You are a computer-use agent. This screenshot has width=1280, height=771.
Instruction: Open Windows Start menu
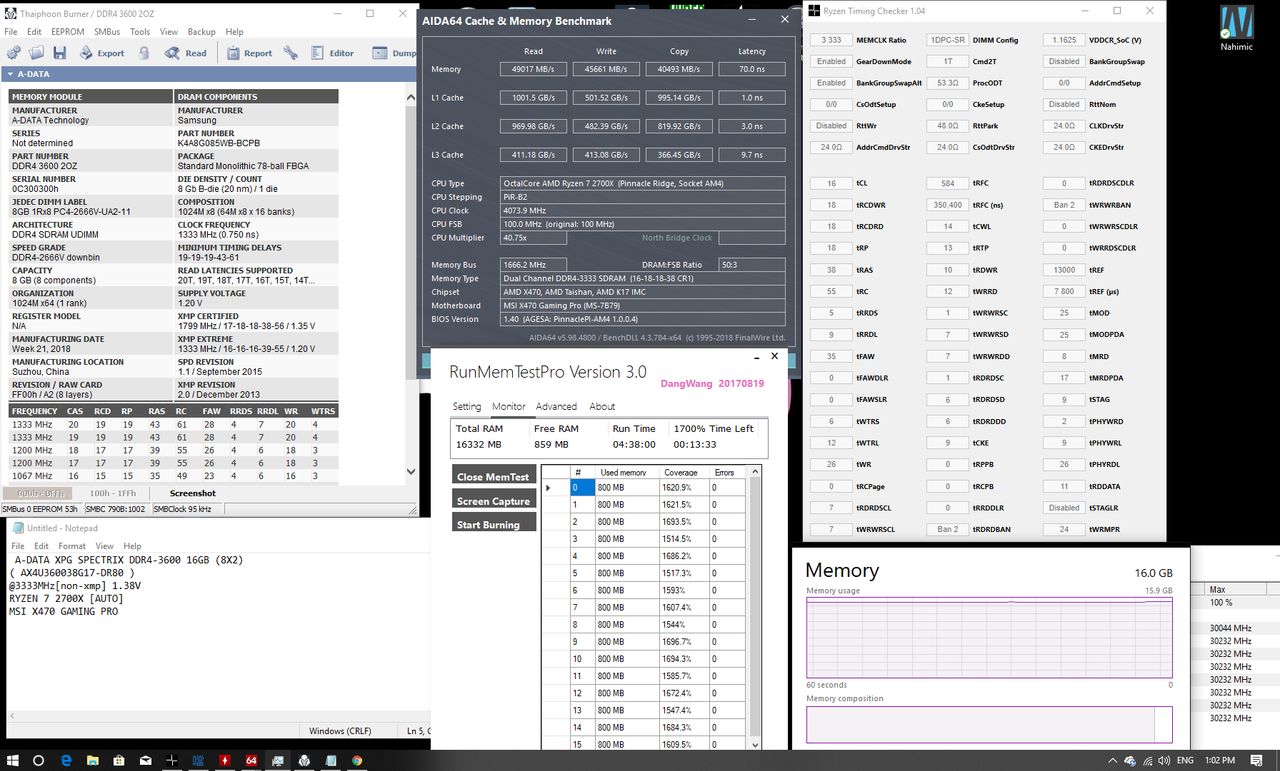(x=12, y=760)
